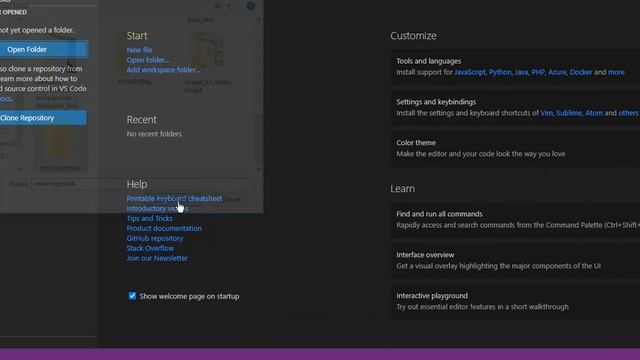Click the Clone Repository button
Screen dimensions: 640x360
pyautogui.click(x=43, y=118)
